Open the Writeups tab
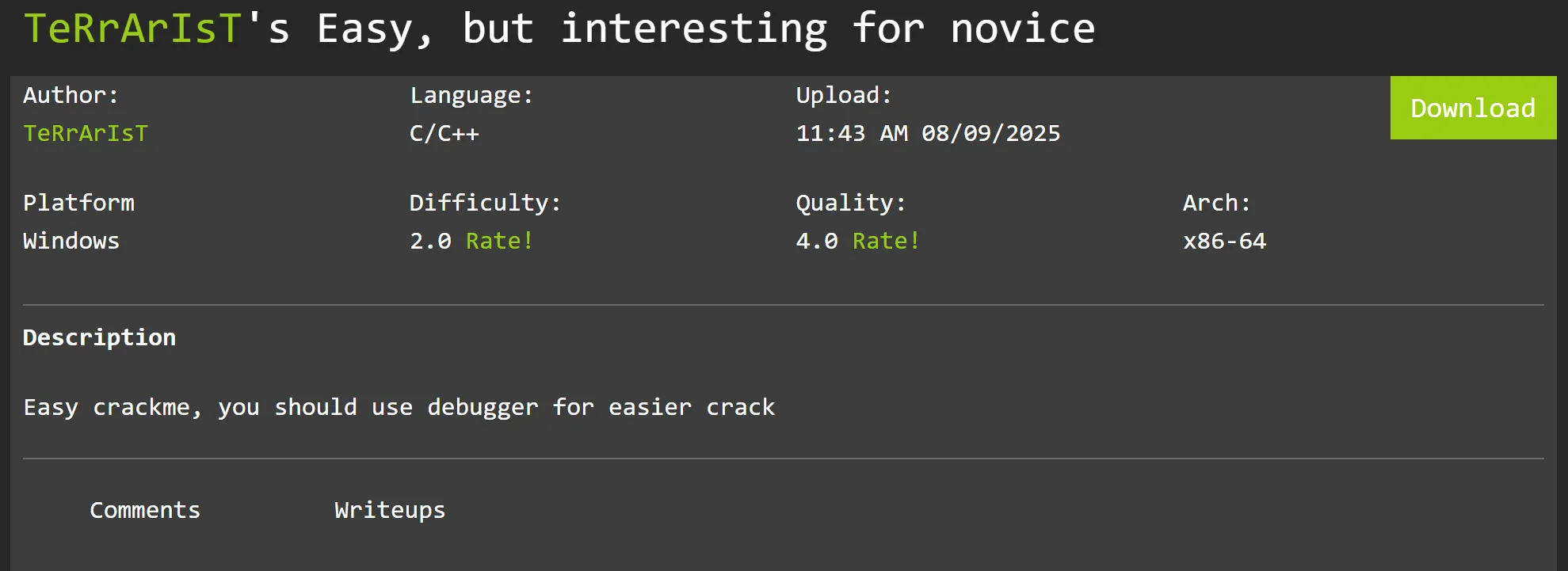This screenshot has height=571, width=1568. (x=390, y=510)
